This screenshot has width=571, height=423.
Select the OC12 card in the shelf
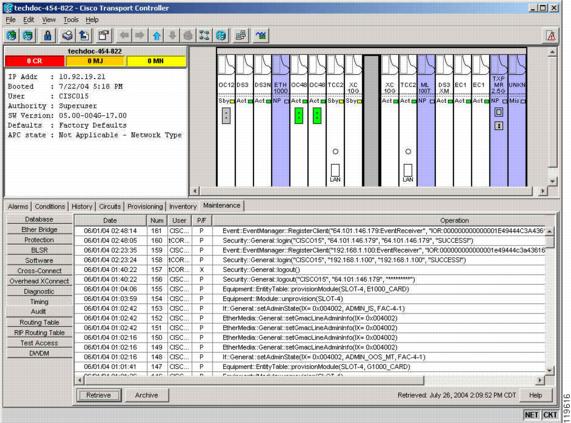pos(226,120)
